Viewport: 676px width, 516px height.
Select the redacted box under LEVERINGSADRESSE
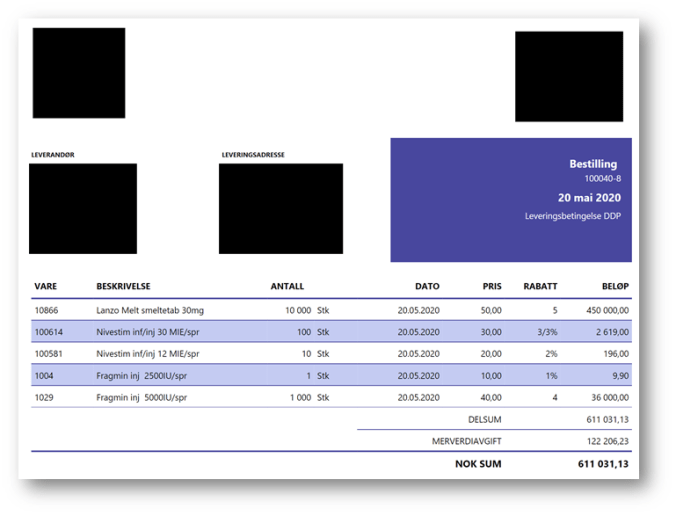tap(280, 208)
